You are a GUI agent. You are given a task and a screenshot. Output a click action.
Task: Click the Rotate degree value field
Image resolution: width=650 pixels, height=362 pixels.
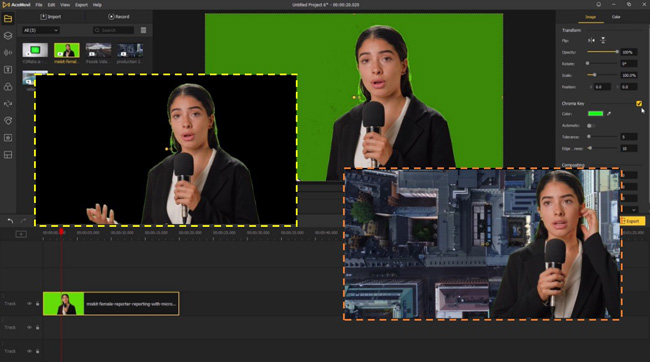point(629,64)
